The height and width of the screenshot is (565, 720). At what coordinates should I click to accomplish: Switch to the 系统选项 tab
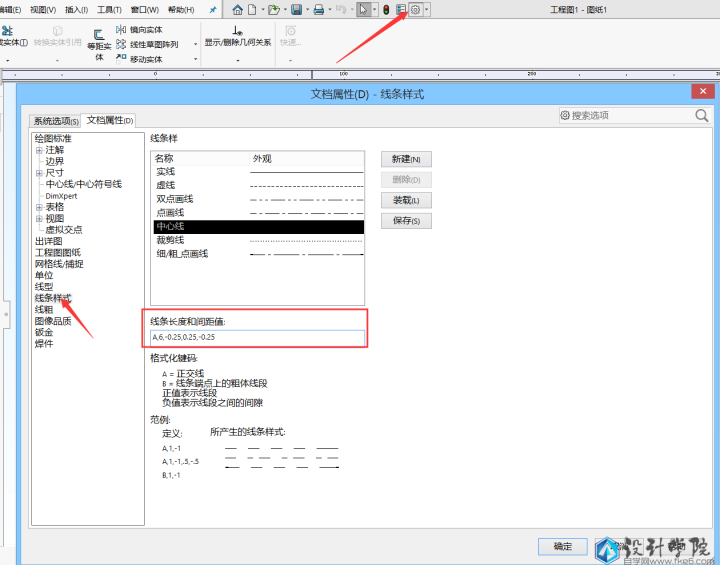pyautogui.click(x=55, y=121)
